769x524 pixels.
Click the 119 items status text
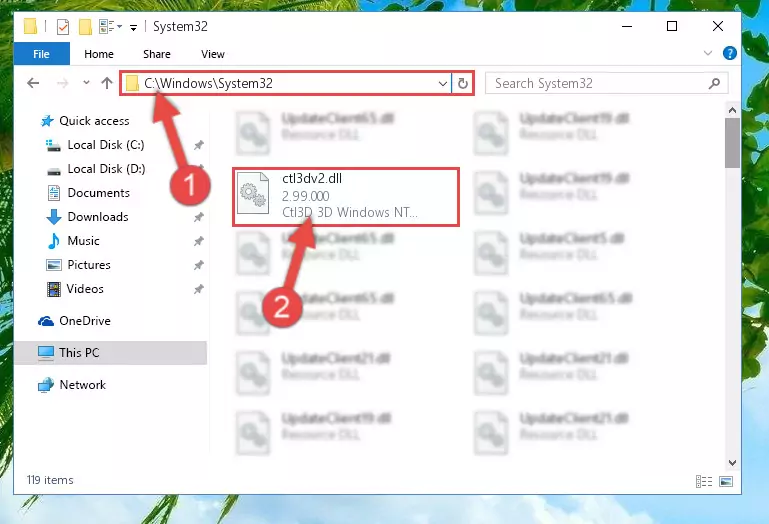click(x=50, y=480)
